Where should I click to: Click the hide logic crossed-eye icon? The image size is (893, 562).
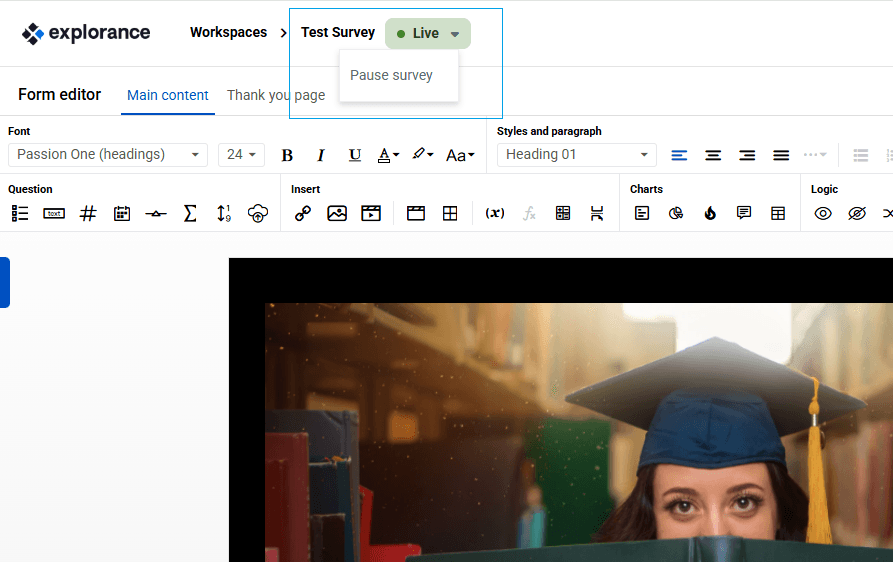click(x=857, y=214)
